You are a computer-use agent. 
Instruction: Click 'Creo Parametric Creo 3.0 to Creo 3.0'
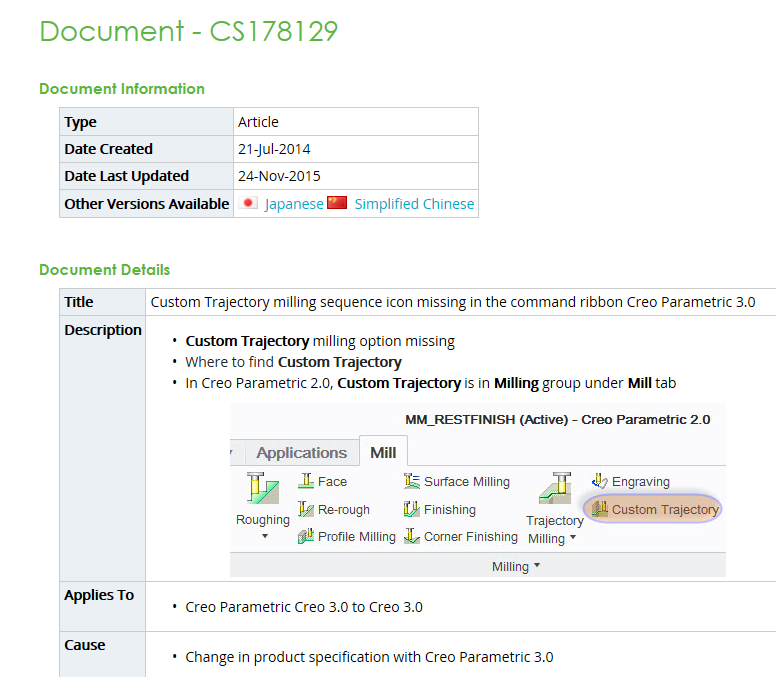(304, 607)
